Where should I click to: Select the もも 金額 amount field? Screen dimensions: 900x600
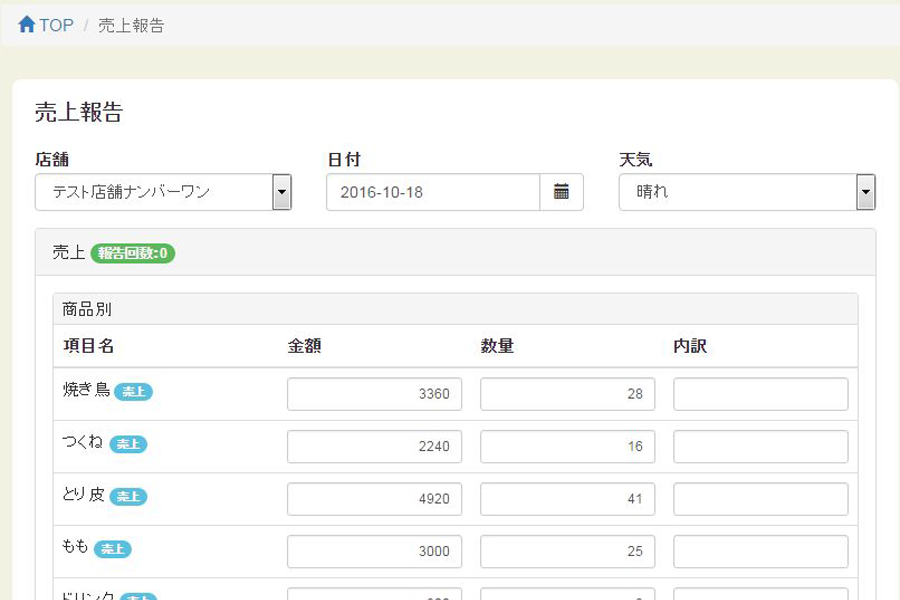click(374, 551)
